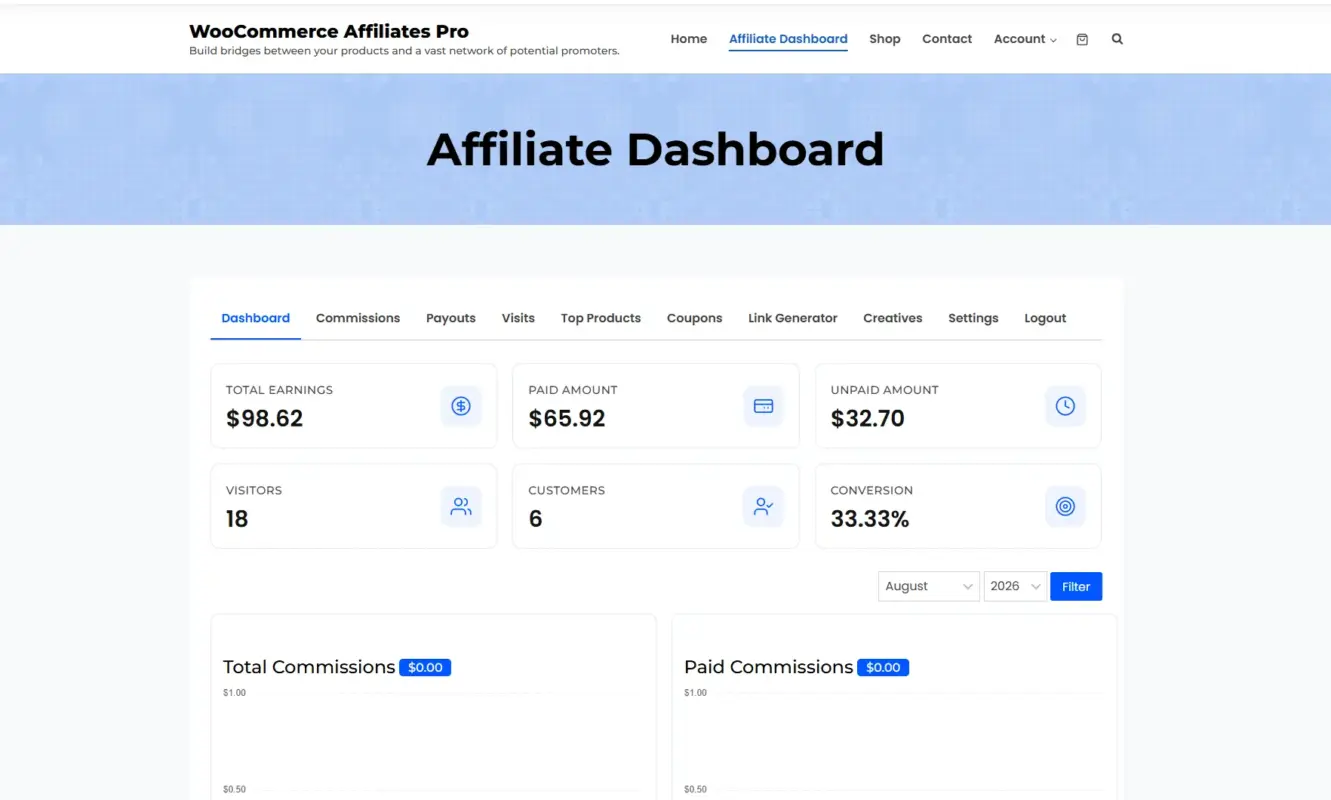Open the Settings tab
This screenshot has height=800, width=1331.
point(973,318)
